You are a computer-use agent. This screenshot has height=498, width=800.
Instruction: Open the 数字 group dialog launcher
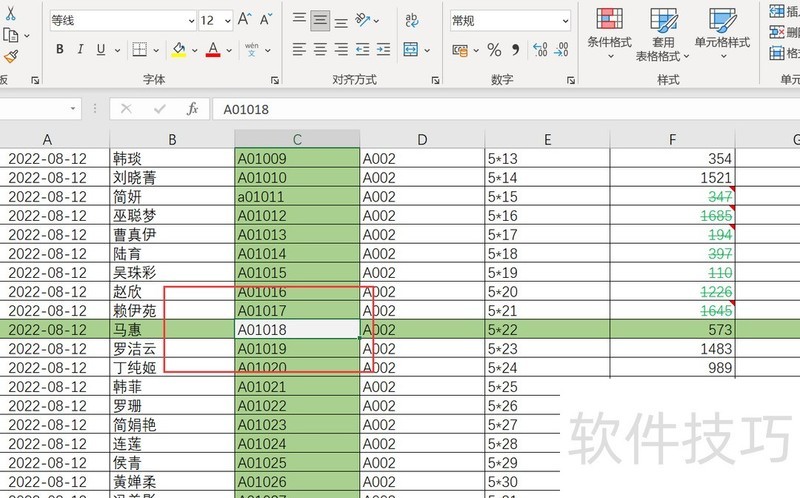point(570,80)
